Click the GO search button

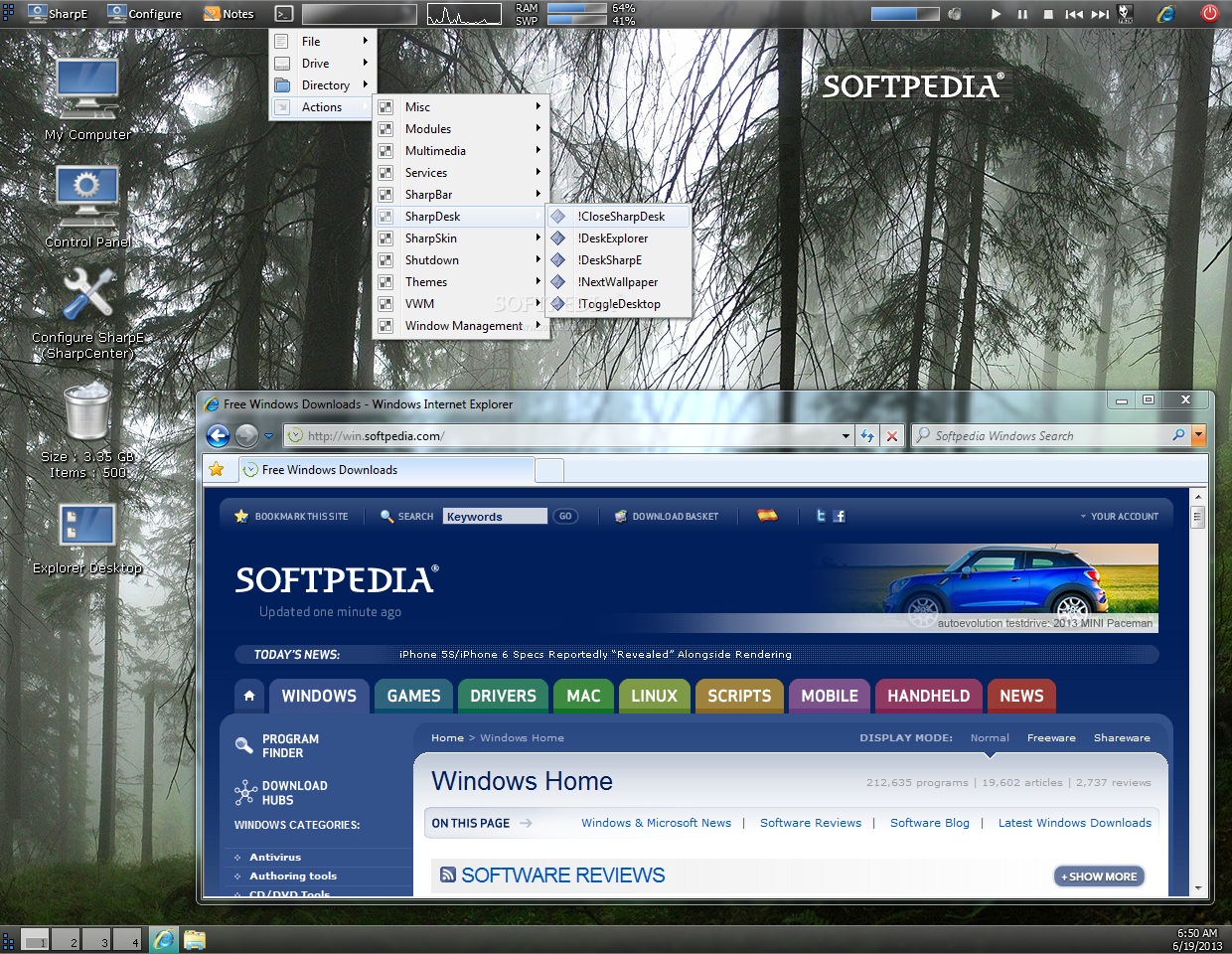click(x=565, y=516)
